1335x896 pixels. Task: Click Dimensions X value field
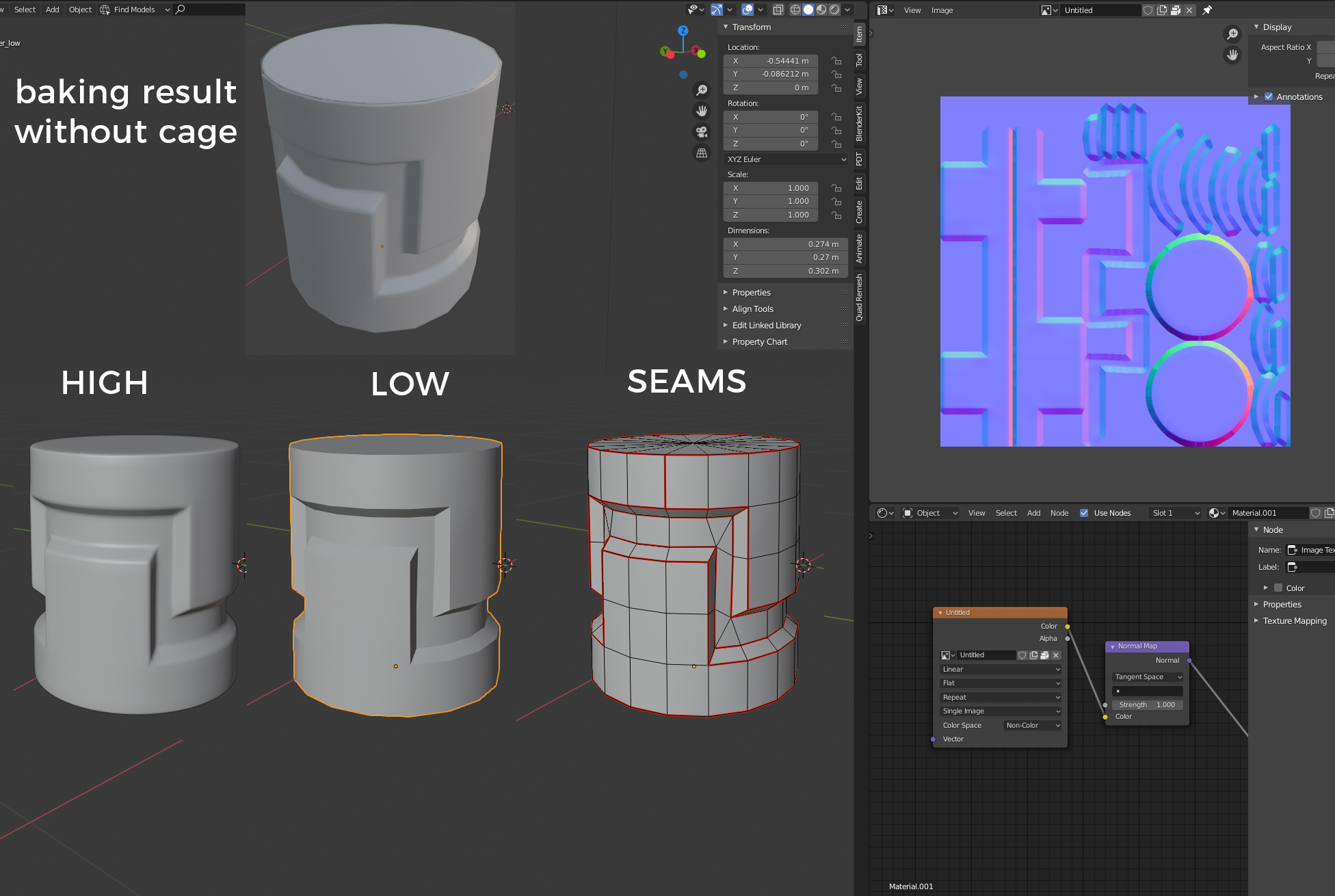pos(786,244)
